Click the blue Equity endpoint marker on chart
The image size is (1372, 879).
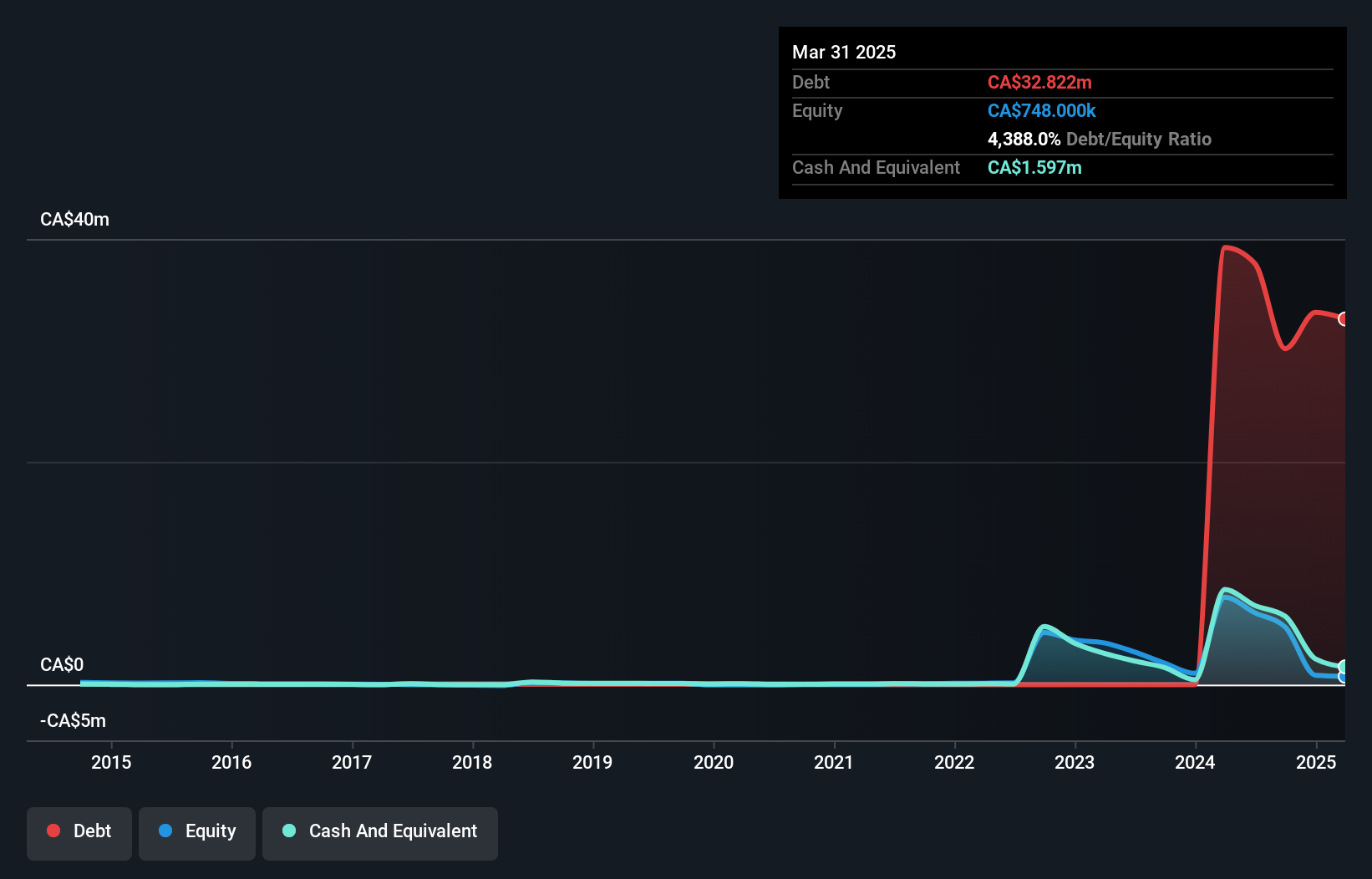pyautogui.click(x=1344, y=677)
